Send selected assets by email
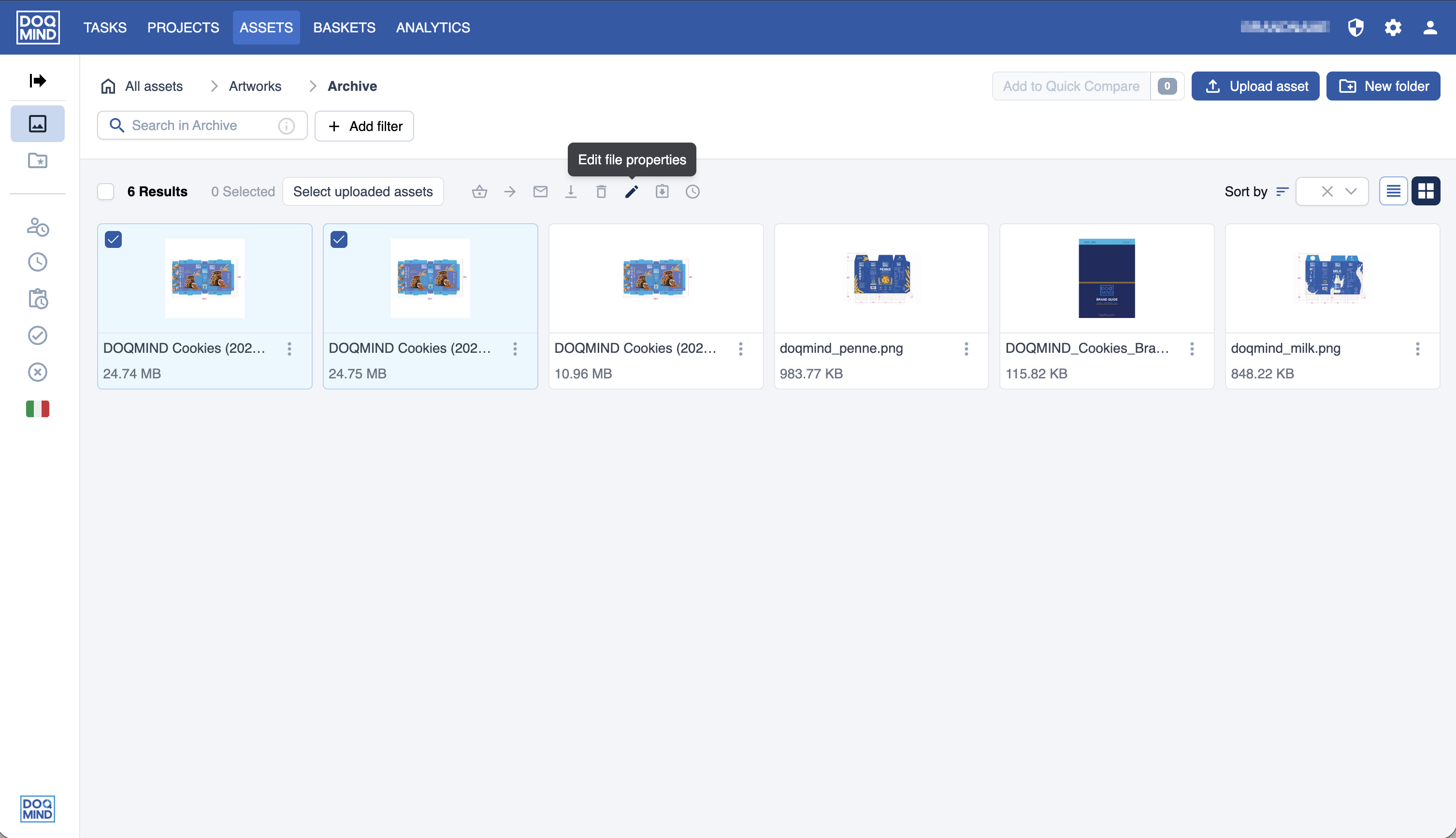This screenshot has width=1456, height=838. pyautogui.click(x=540, y=192)
